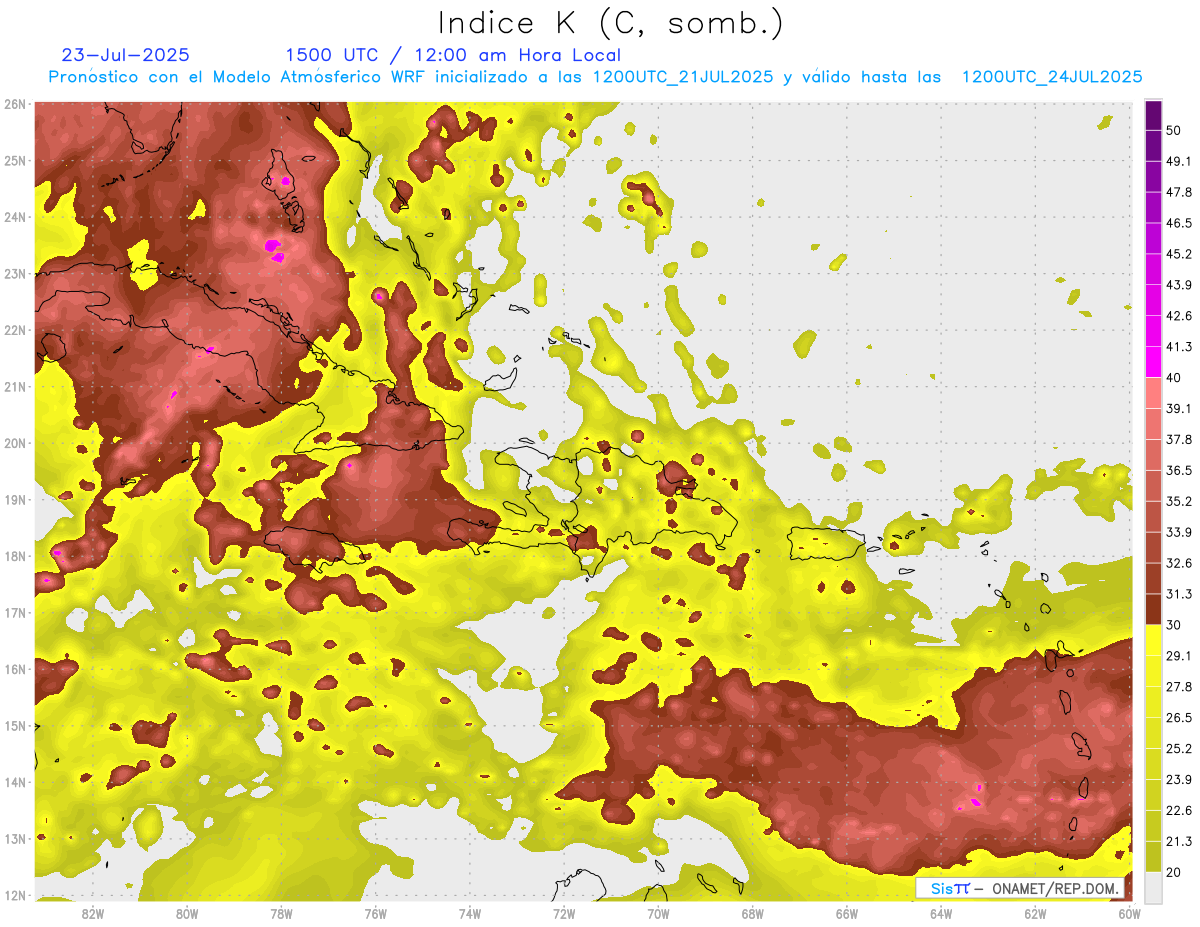The image size is (1200, 927).
Task: Click the "Pronóstico con el Modelo Atmósferico WRF" line
Action: [596, 77]
